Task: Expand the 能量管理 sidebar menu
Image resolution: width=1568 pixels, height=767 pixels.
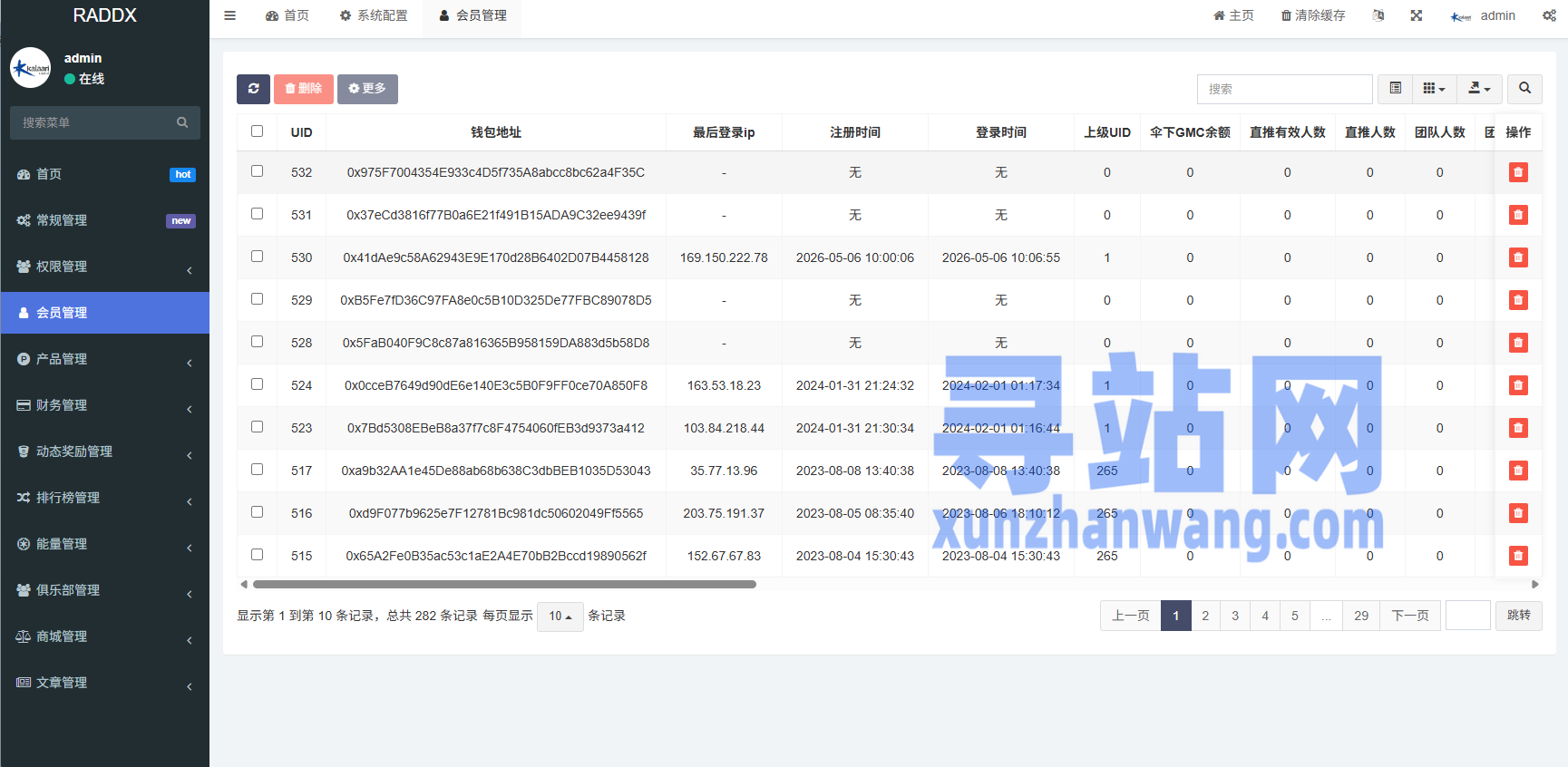Action: pos(105,544)
